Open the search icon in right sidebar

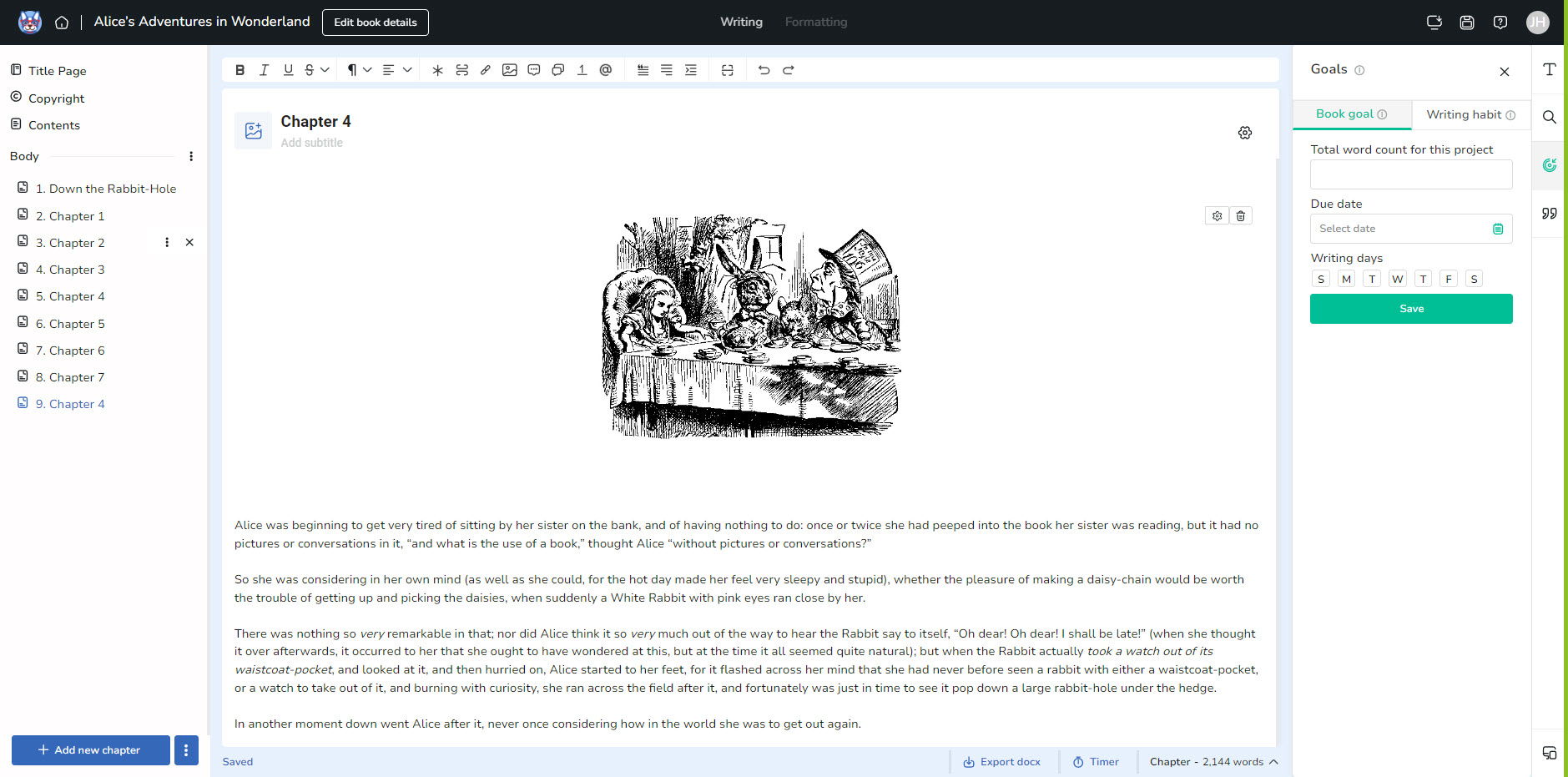[1550, 117]
